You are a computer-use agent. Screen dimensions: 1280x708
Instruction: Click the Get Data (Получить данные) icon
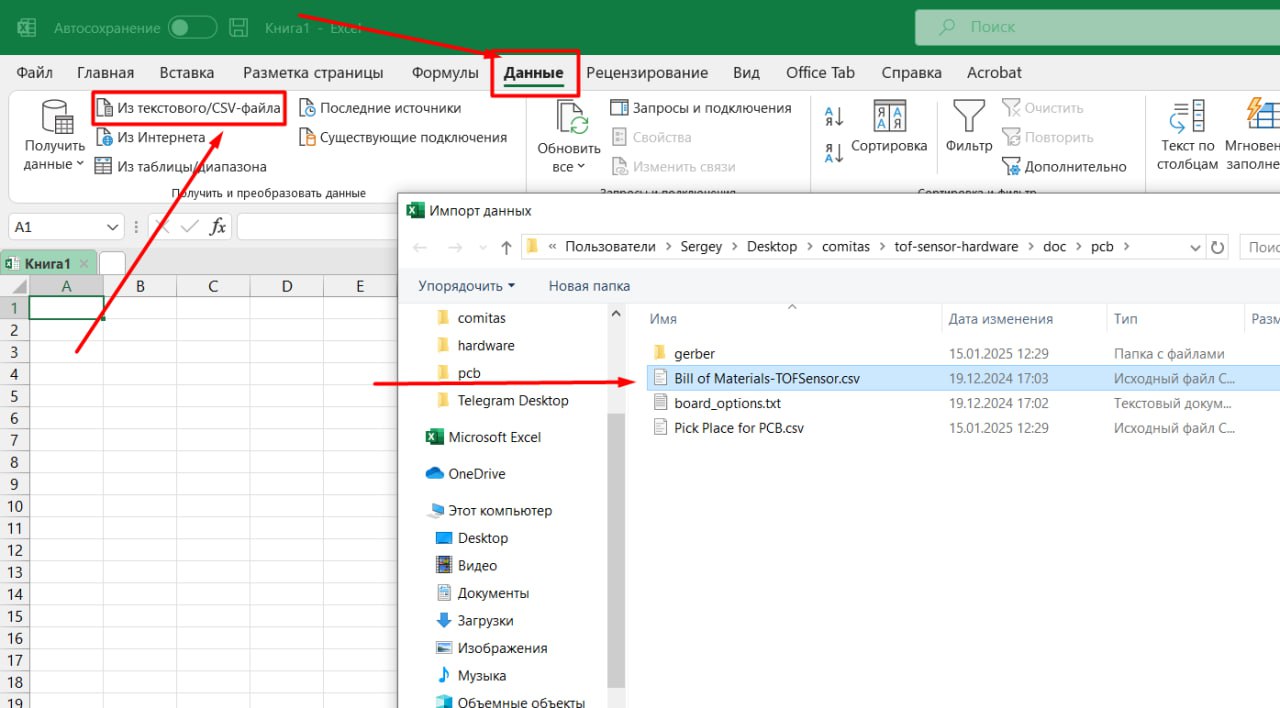coord(56,117)
